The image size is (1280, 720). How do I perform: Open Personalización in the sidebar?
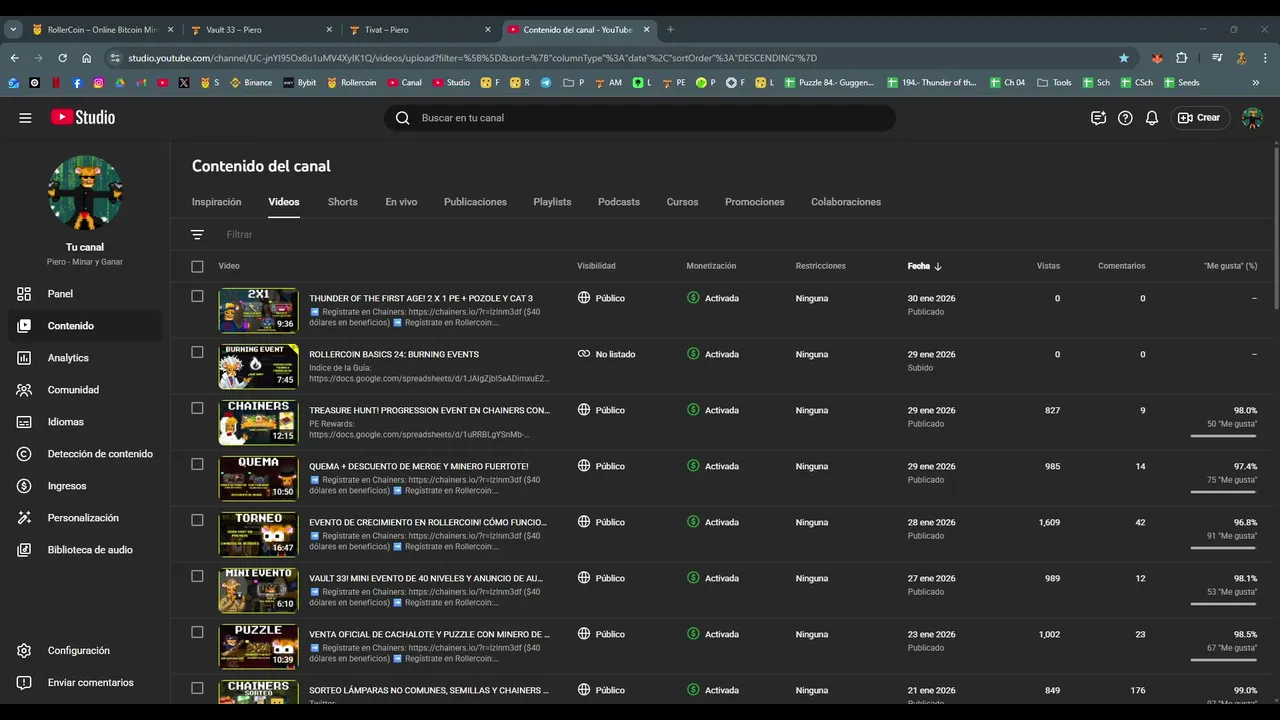click(x=85, y=518)
